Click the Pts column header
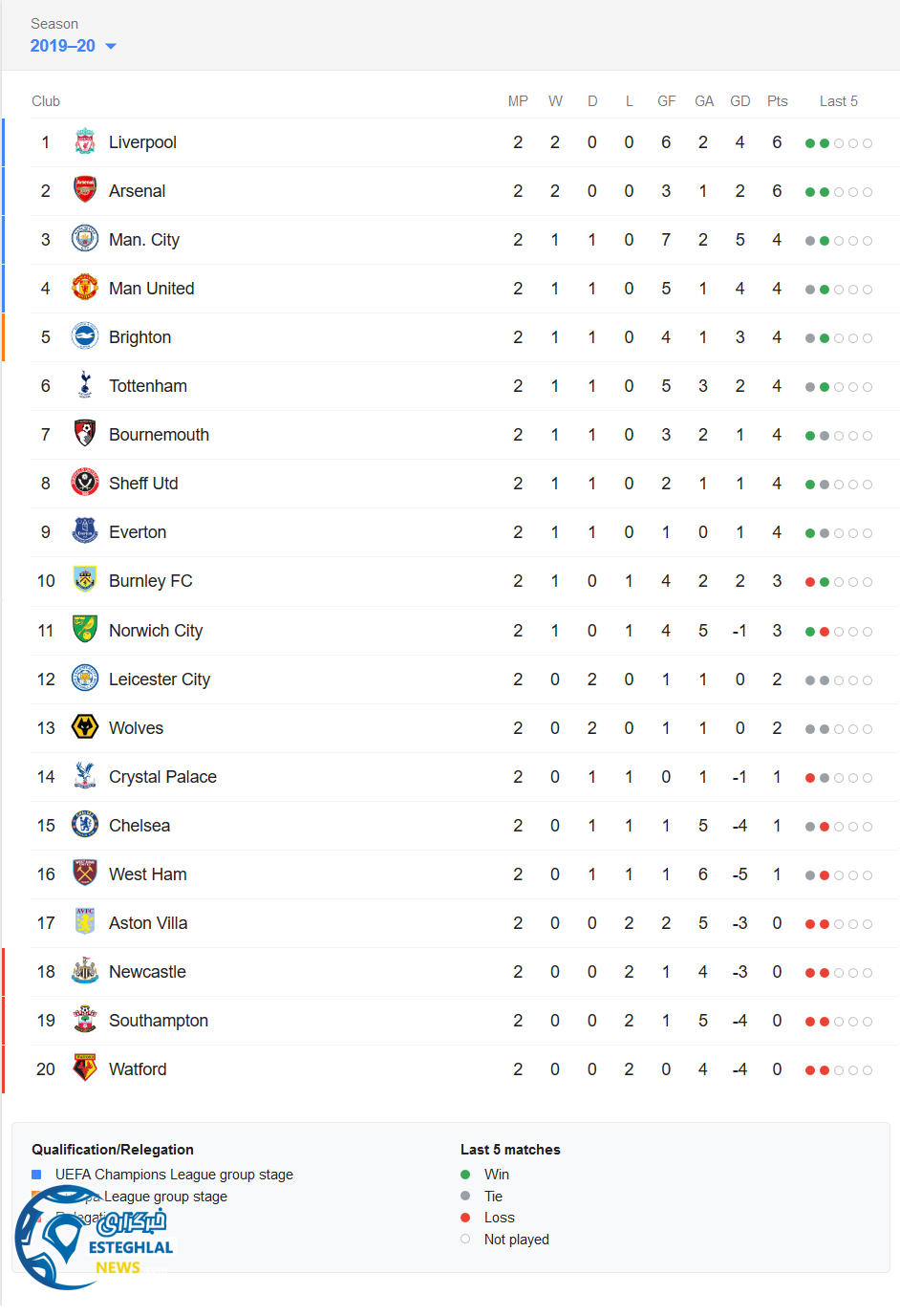Viewport: 900px width, 1316px height. tap(778, 101)
